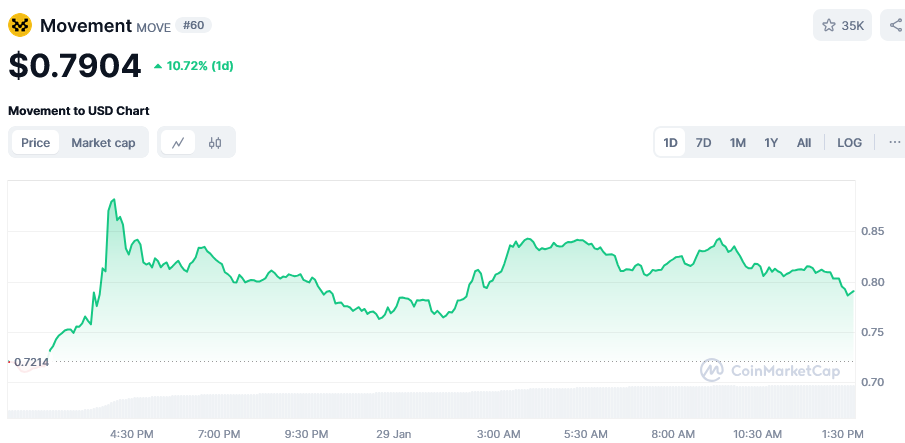Click the chart peak near 4:30 PM
905x443 pixels.
click(x=114, y=200)
